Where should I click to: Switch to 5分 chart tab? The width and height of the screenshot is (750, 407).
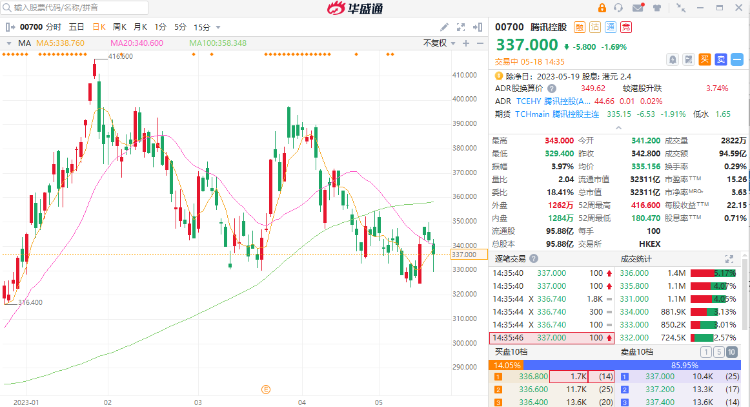coord(180,27)
